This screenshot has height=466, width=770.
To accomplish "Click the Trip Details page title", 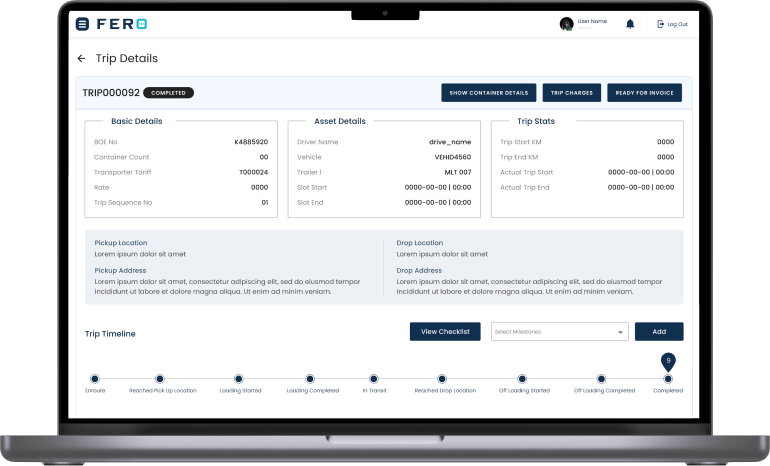I will [127, 58].
